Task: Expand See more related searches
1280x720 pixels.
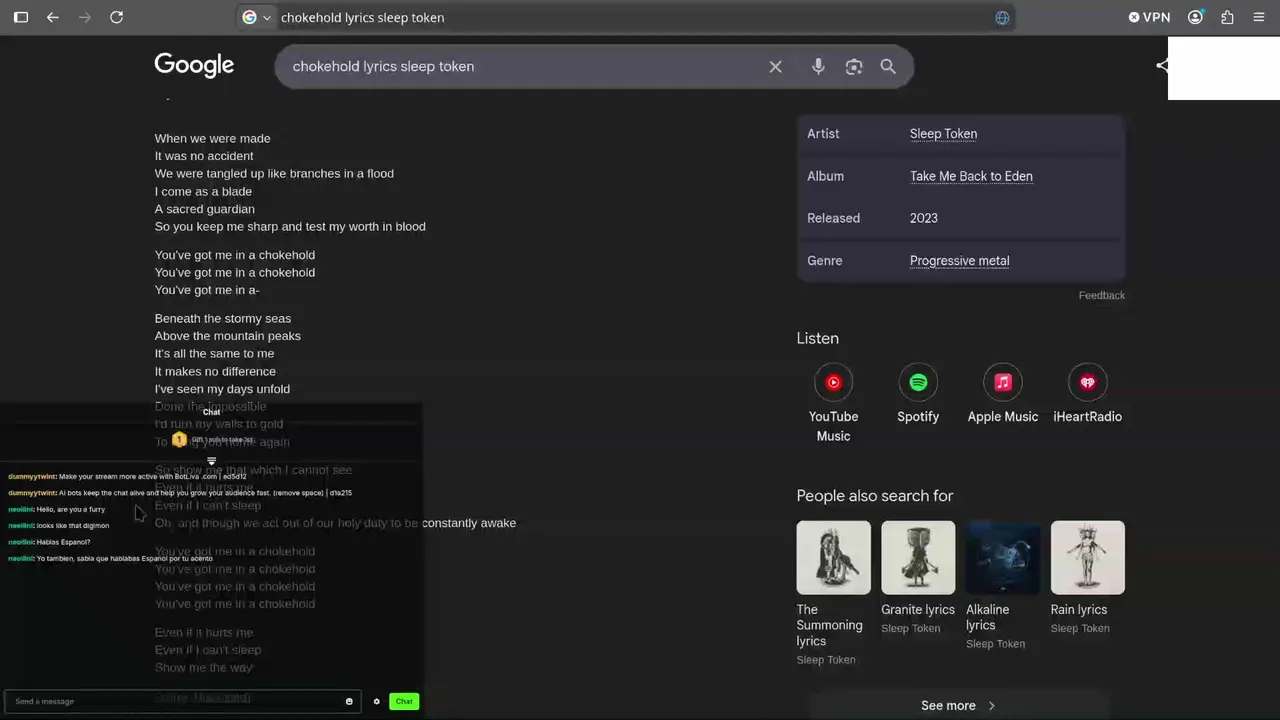Action: [x=960, y=706]
